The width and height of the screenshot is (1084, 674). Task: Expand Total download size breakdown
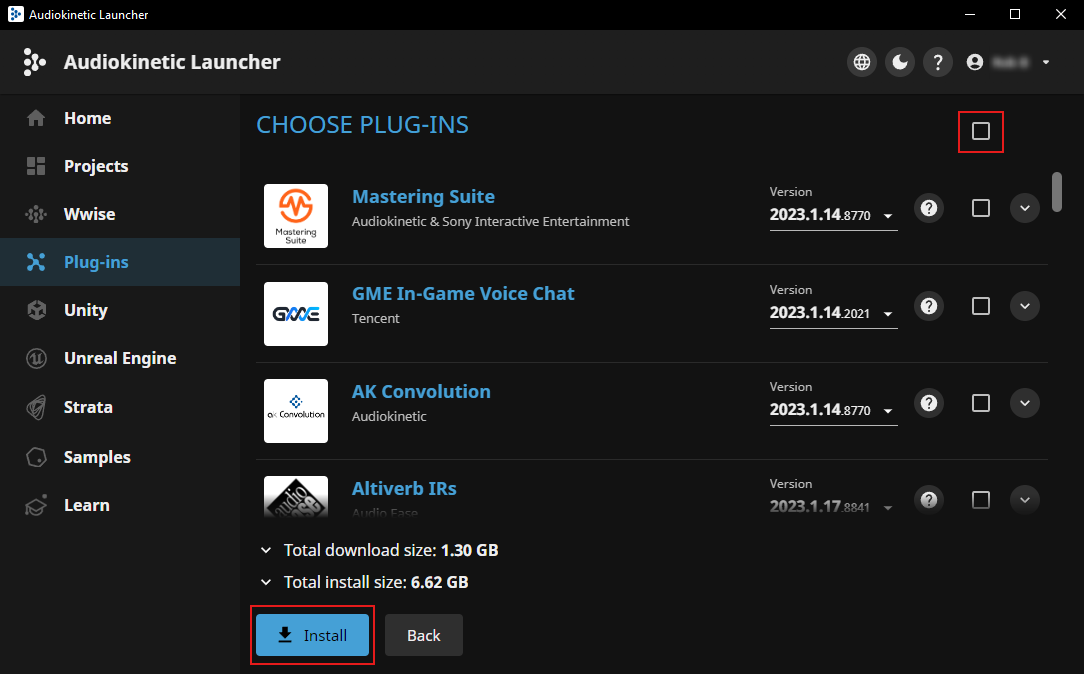coord(265,550)
